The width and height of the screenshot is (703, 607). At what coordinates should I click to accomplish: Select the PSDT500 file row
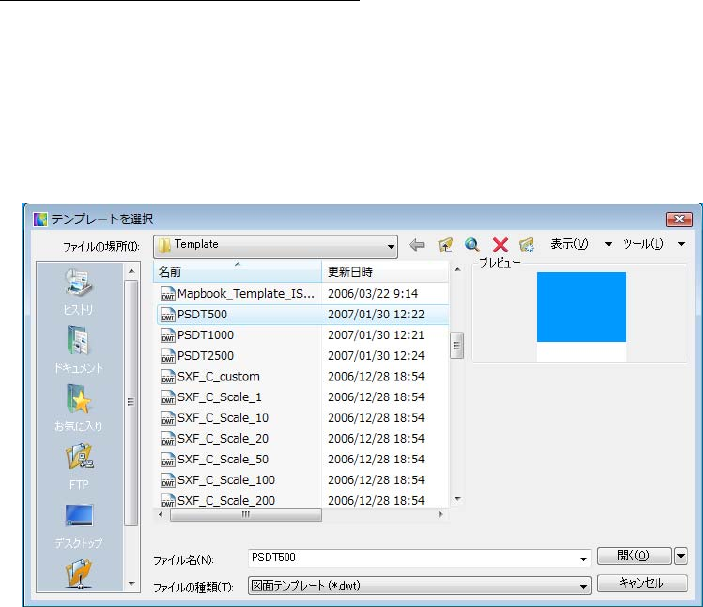(x=303, y=314)
